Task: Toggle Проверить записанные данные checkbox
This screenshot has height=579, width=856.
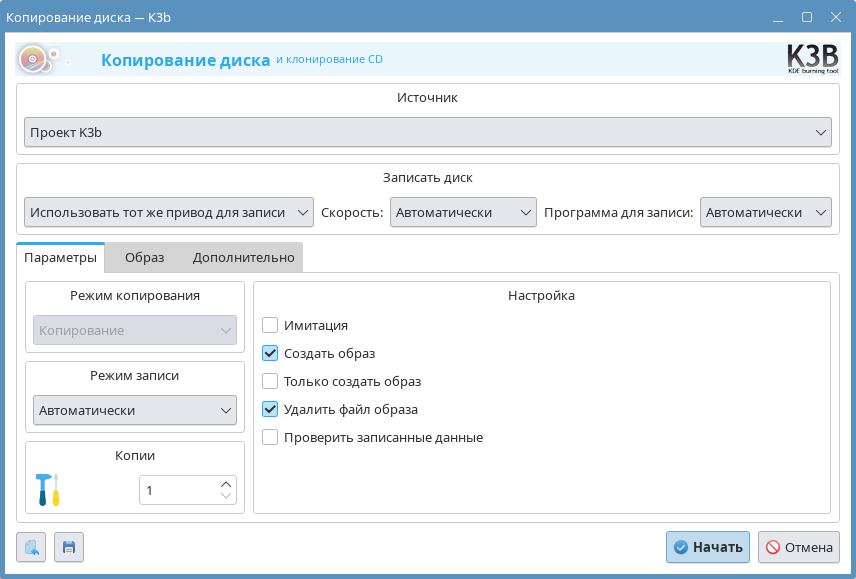Action: click(270, 437)
